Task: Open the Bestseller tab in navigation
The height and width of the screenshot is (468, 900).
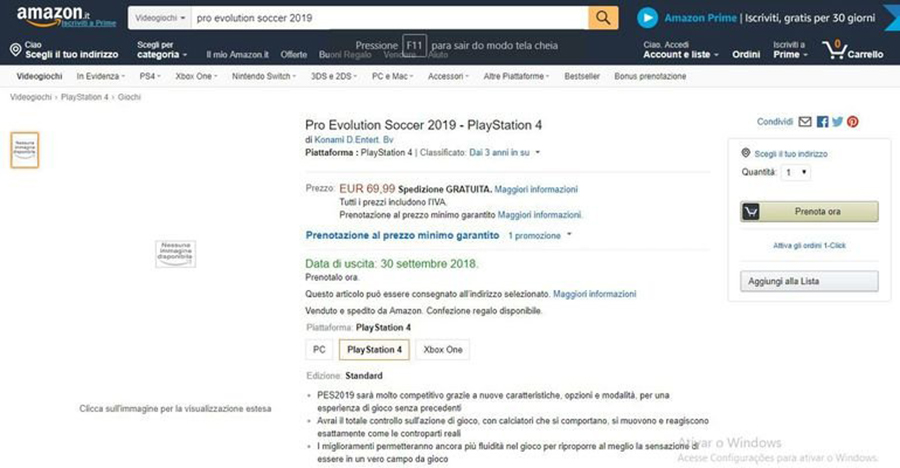Action: (x=582, y=76)
